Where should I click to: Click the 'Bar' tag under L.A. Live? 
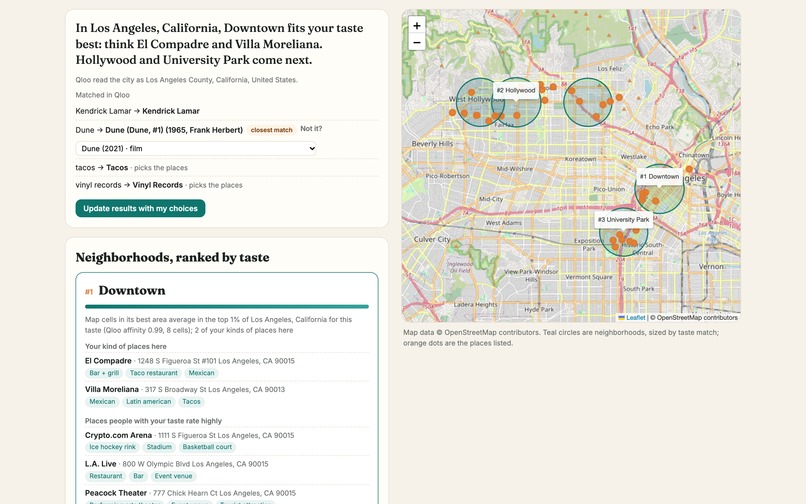click(x=139, y=476)
